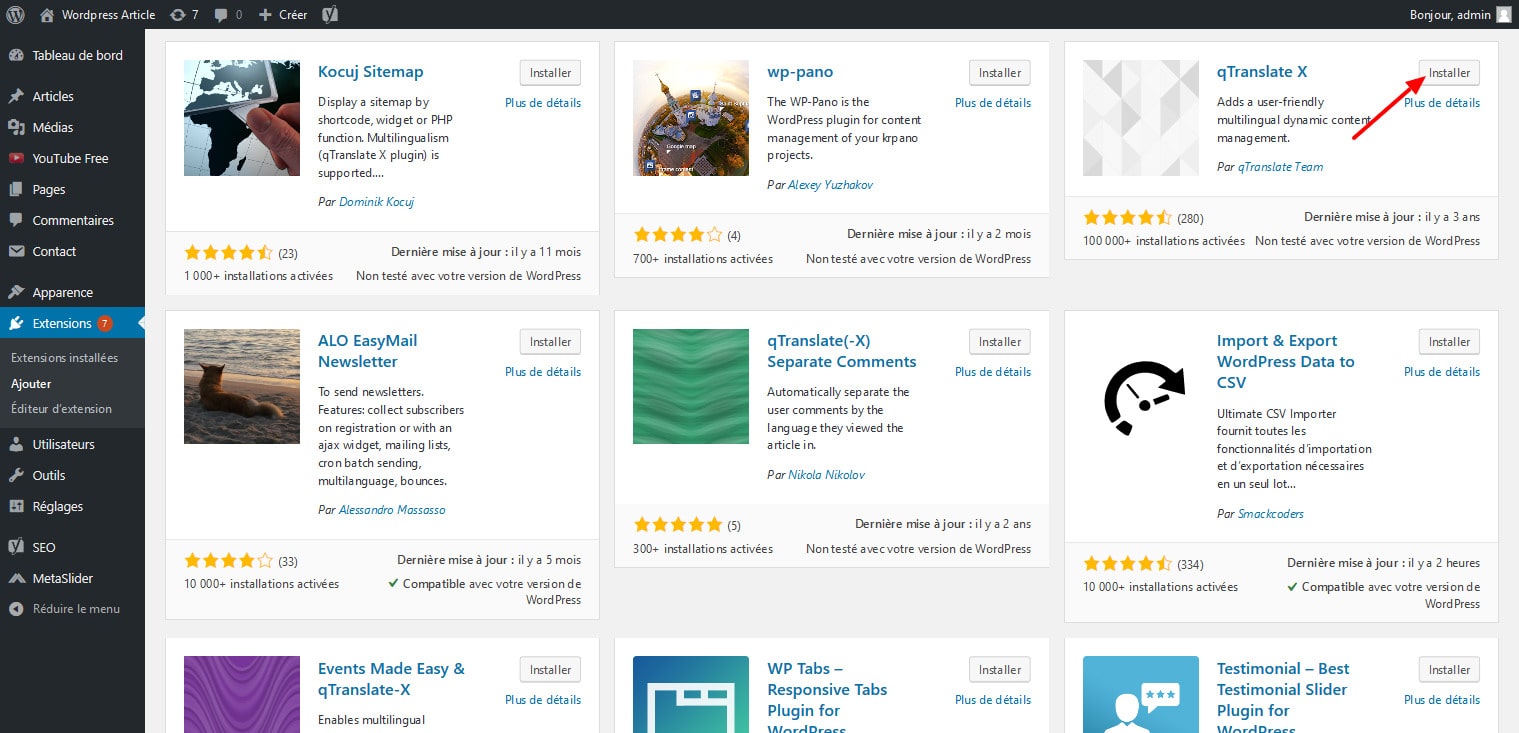This screenshot has width=1519, height=733.
Task: Install ALO EasyMail Newsletter plugin
Action: tap(550, 342)
